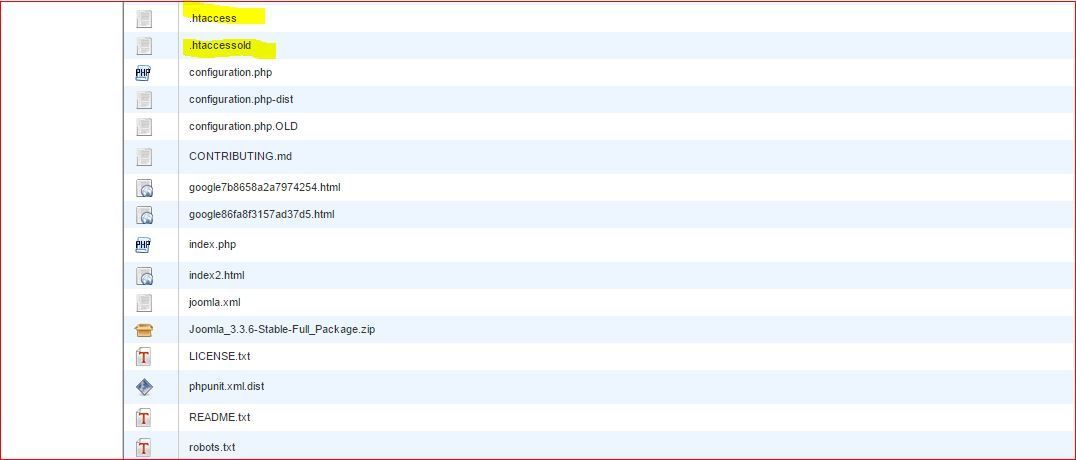This screenshot has width=1076, height=460.
Task: Select the README.txt file name
Action: tap(220, 417)
